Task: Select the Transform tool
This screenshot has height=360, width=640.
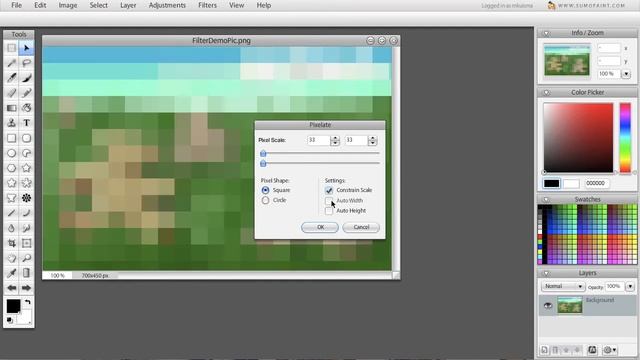Action: tap(27, 243)
